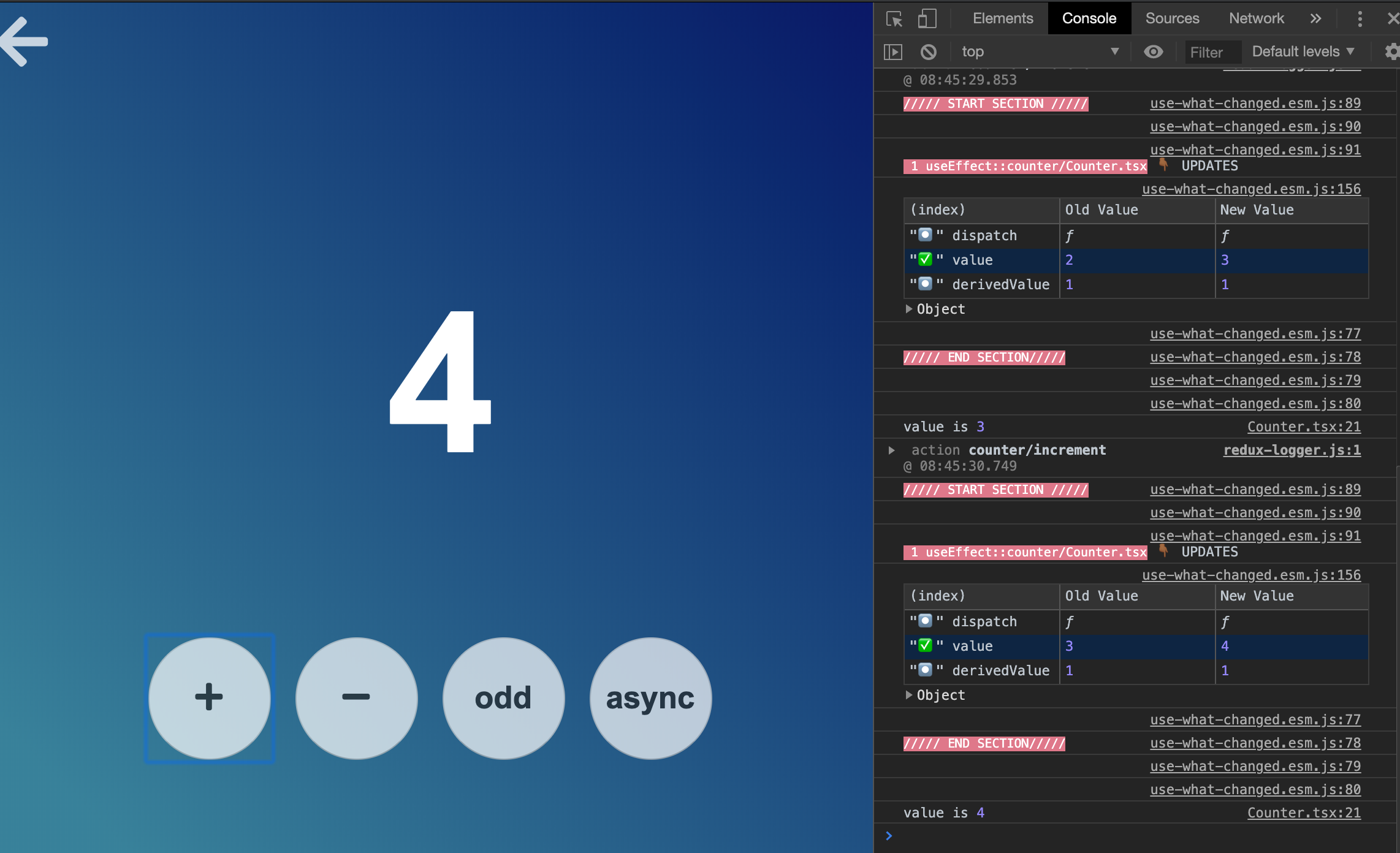Image resolution: width=1400 pixels, height=853 pixels.
Task: Toggle live expression eye icon
Action: pyautogui.click(x=1153, y=52)
